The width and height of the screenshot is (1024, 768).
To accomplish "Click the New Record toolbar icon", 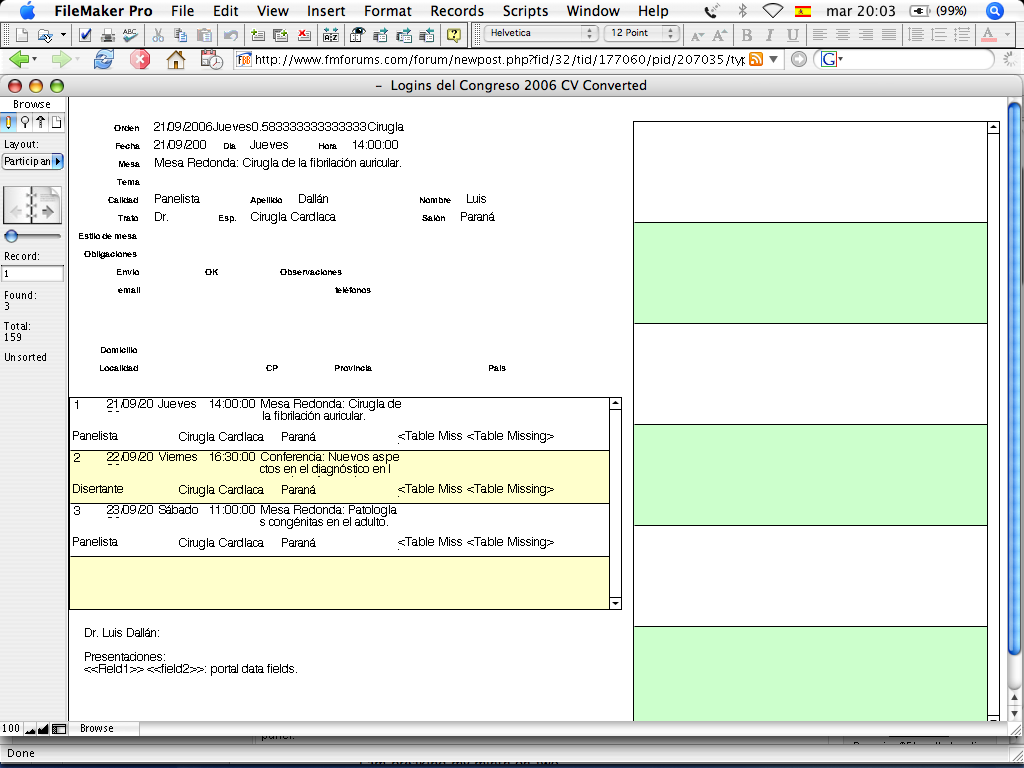I will [x=258, y=35].
